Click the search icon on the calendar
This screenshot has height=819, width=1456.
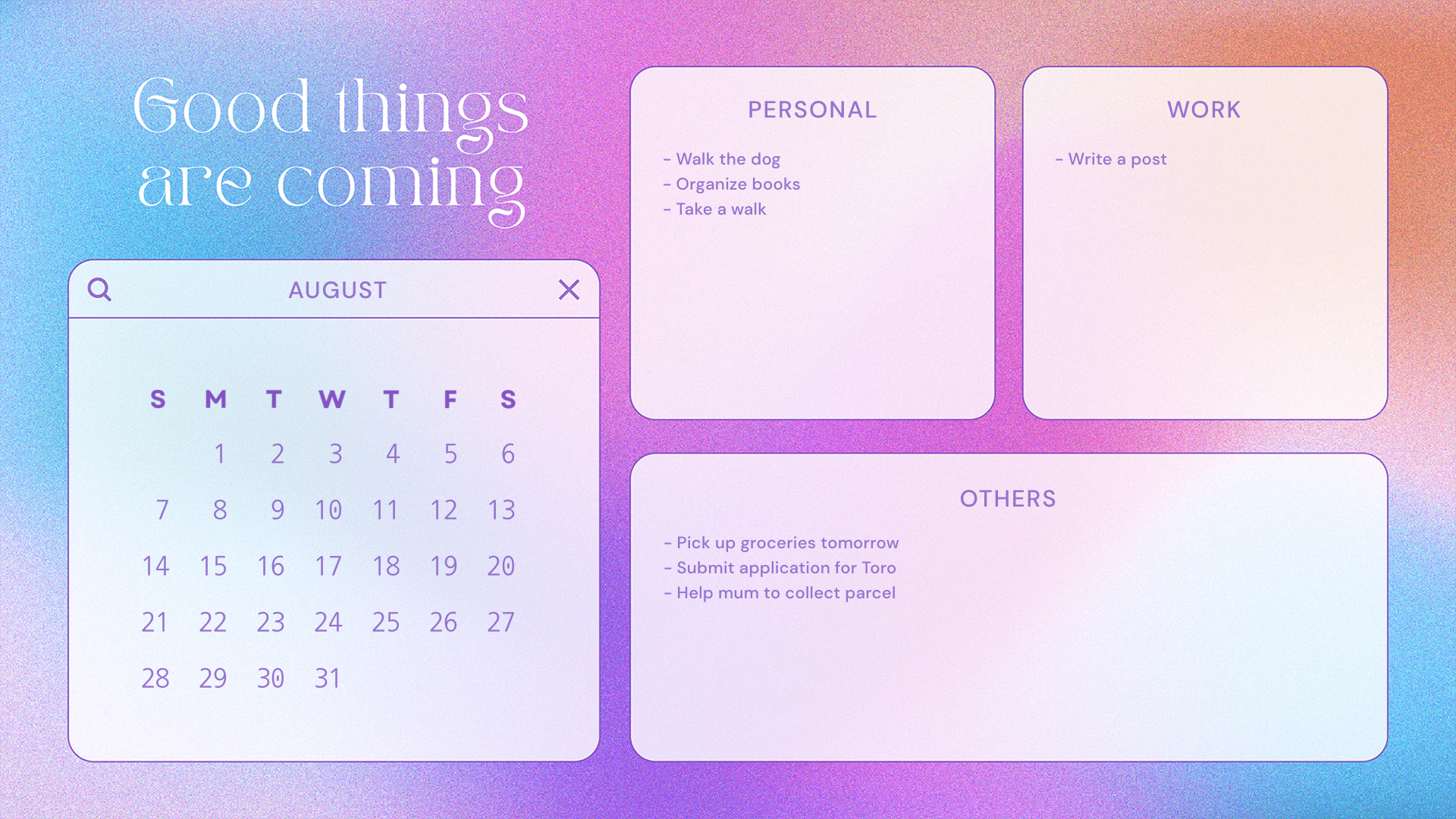(99, 290)
